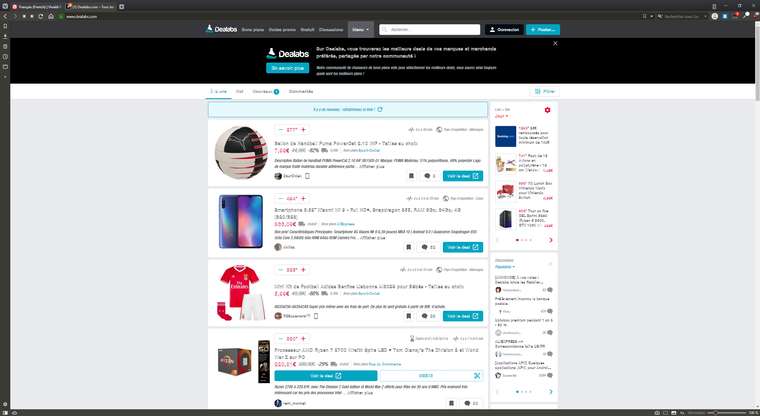Viewport: 760px width, 416px height.
Task: Expand the Jour period dropdown in the sidebar
Action: [501, 116]
